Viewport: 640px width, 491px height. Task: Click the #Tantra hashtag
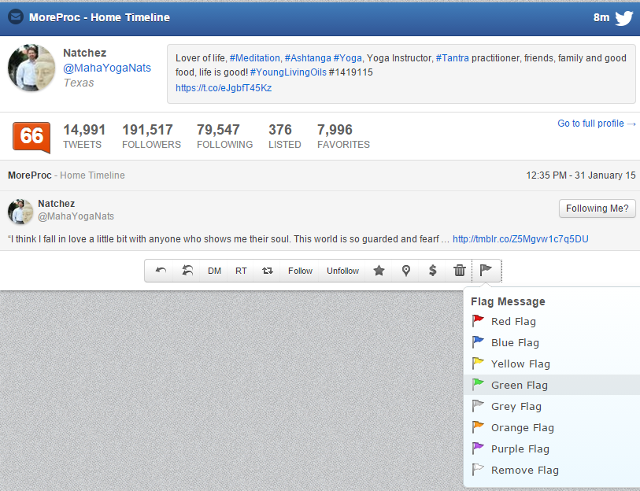452,58
